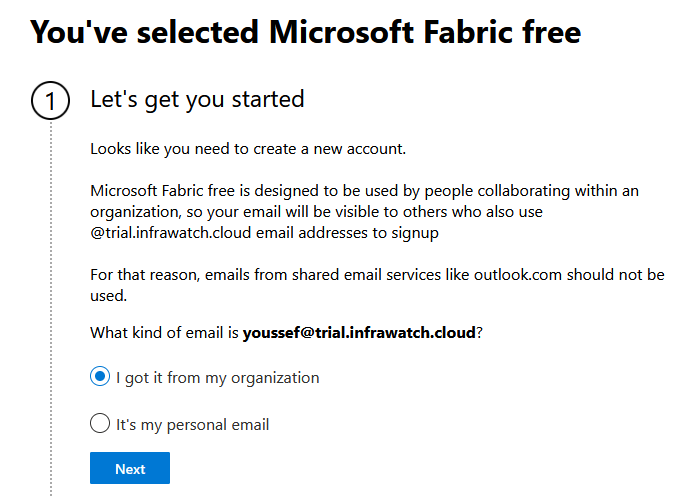
Task: Click the dotted vertical step progress line
Action: (x=51, y=300)
